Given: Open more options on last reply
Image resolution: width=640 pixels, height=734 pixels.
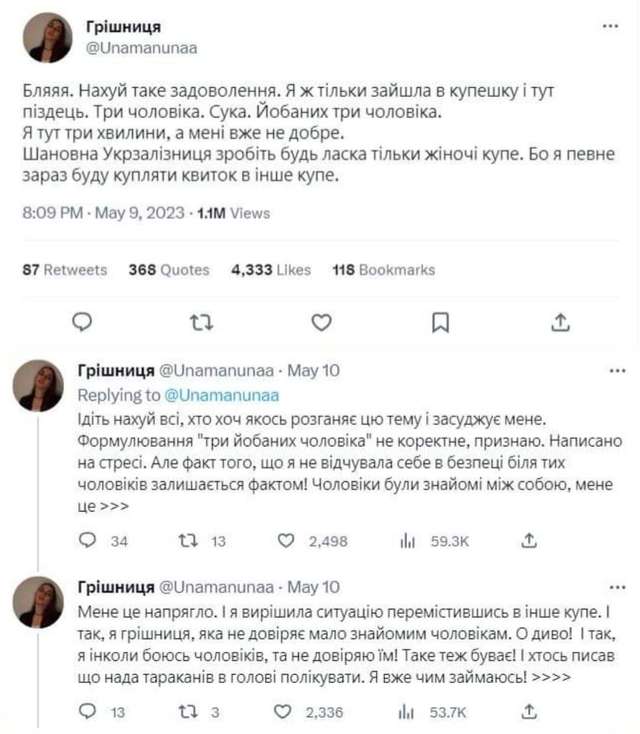Looking at the screenshot, I should tap(617, 587).
